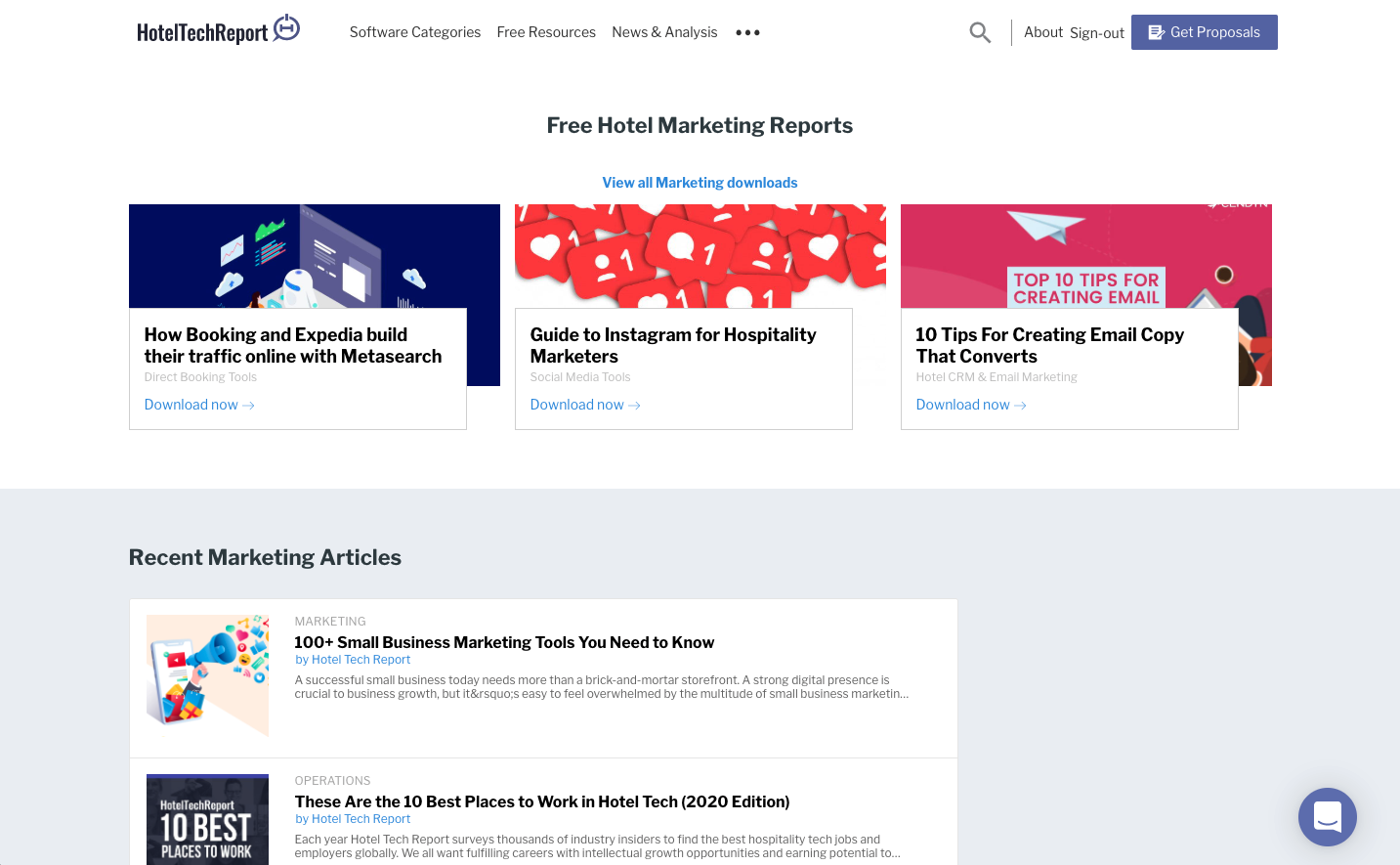Click the 'A successful small business' excerpt text
Screen dimensions: 1400x865
(x=602, y=687)
